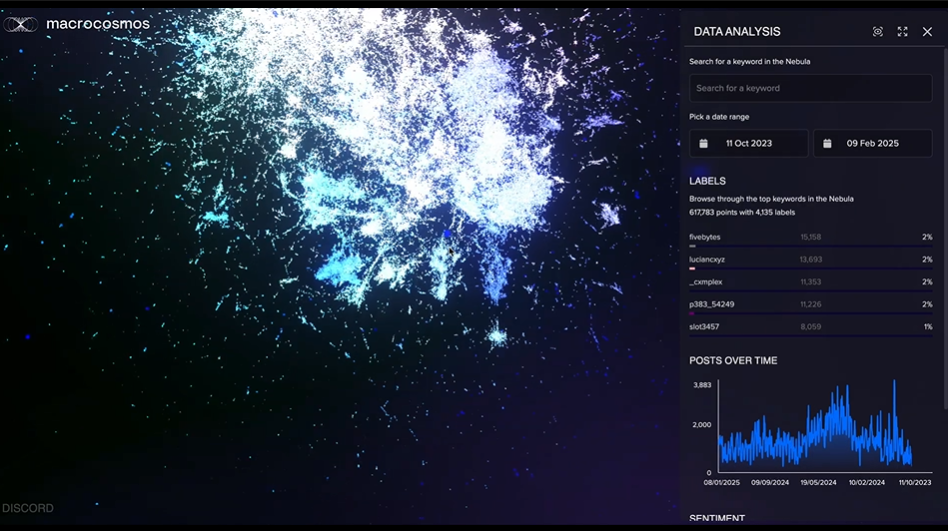Screen dimensions: 948x531
Task: Open the 11 Oct 2023 start date picker
Action: tap(749, 144)
